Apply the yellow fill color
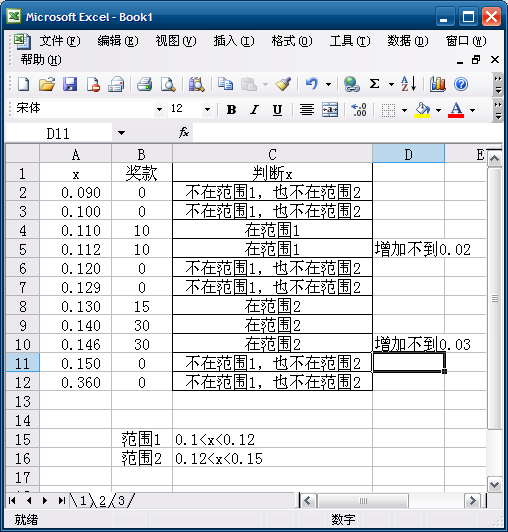 point(422,110)
